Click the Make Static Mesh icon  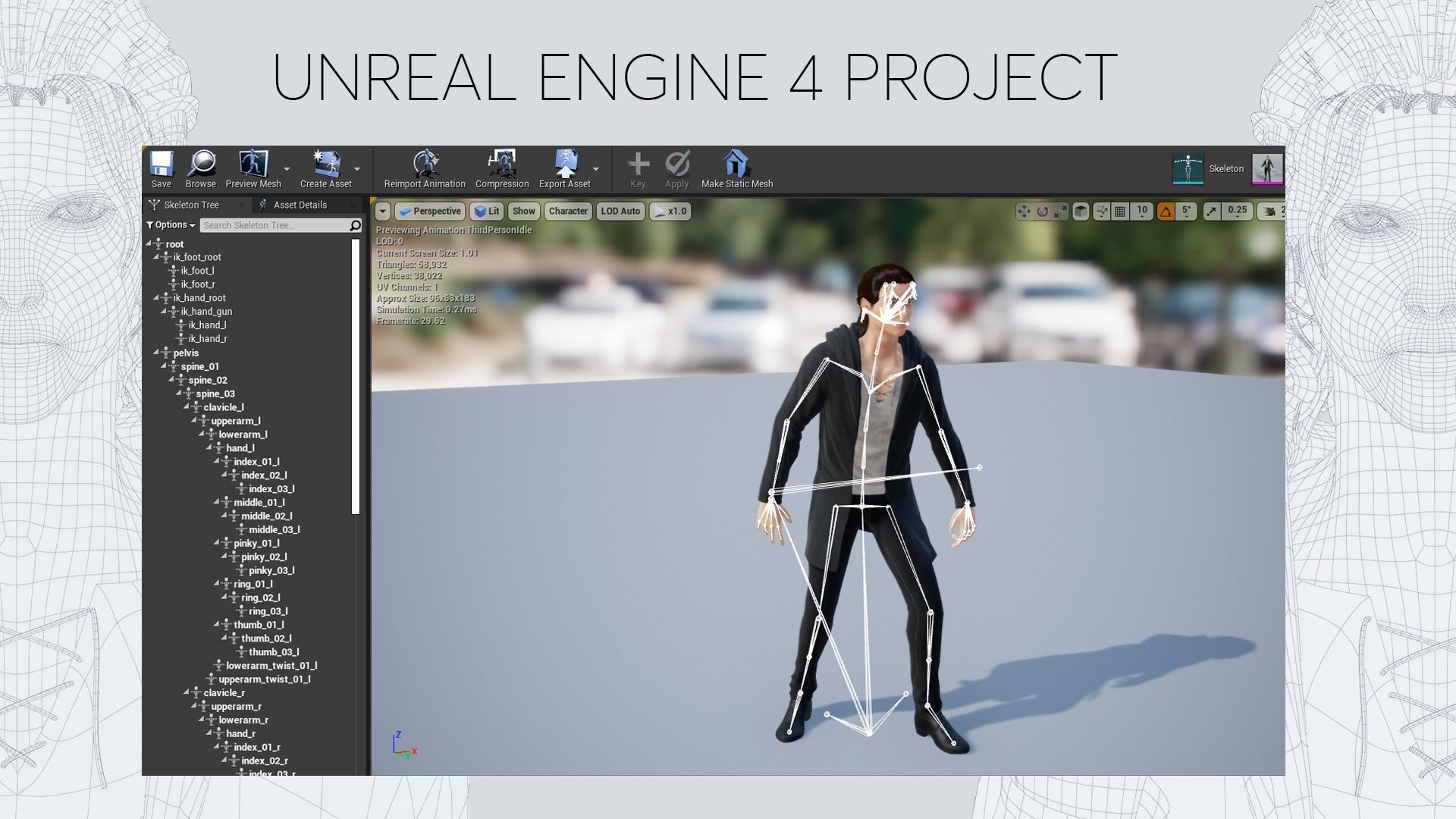pos(736,164)
